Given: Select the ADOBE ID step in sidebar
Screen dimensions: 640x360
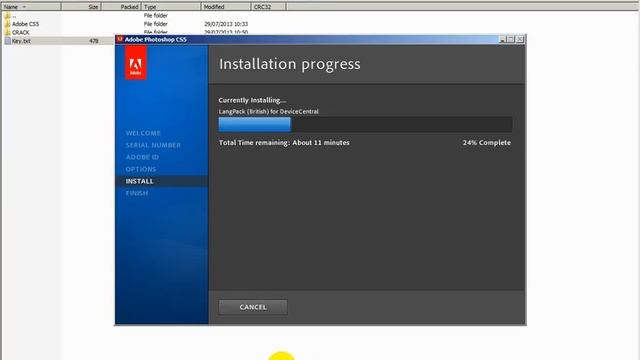Looking at the screenshot, I should 142,157.
